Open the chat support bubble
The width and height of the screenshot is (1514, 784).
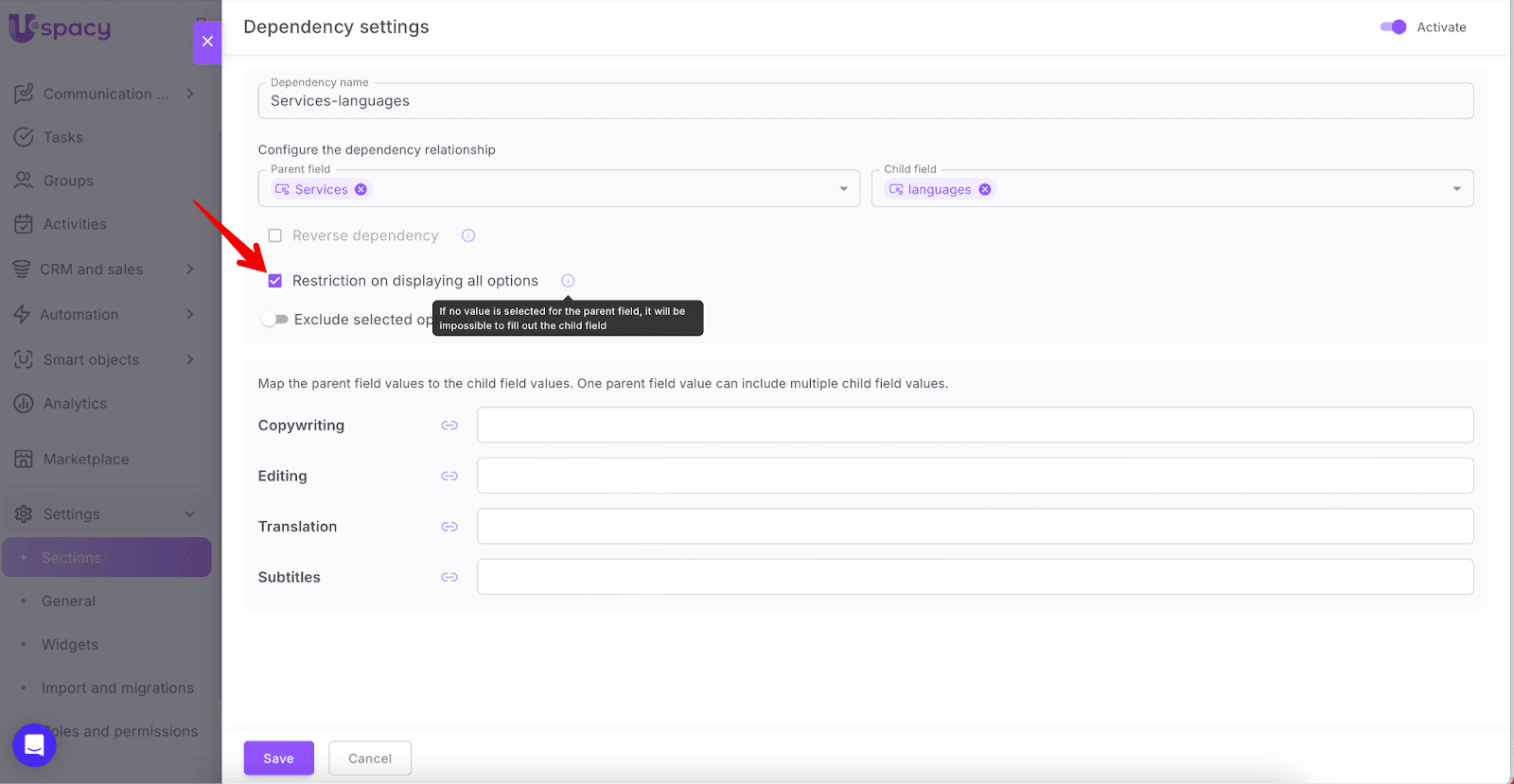point(34,745)
